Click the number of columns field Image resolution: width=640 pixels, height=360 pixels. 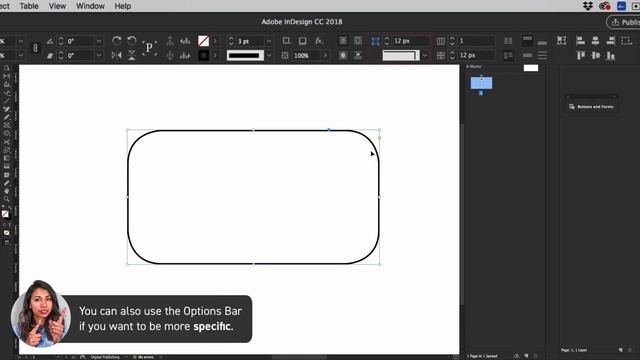coord(476,41)
